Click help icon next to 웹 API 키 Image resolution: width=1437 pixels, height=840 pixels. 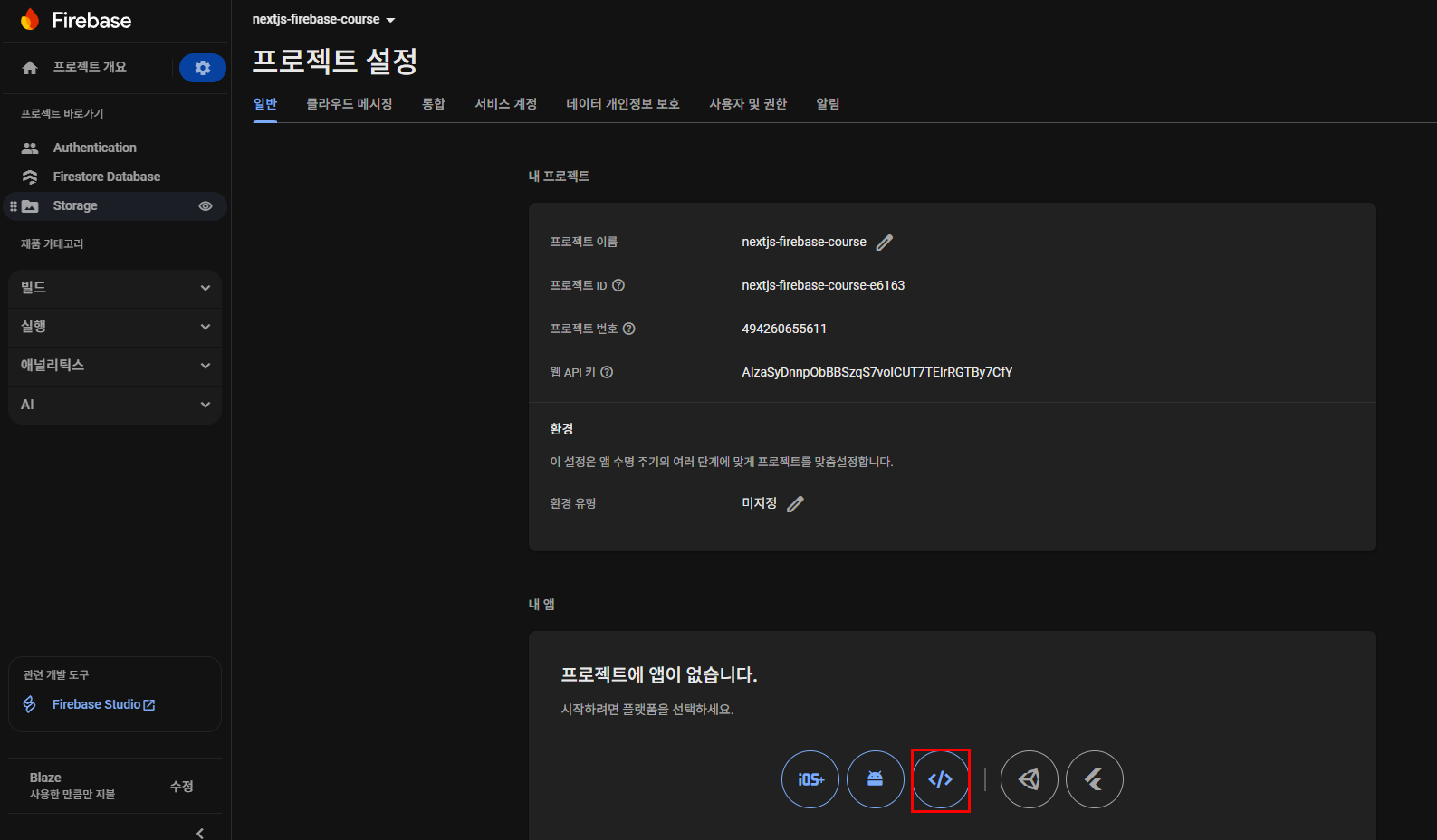(608, 372)
